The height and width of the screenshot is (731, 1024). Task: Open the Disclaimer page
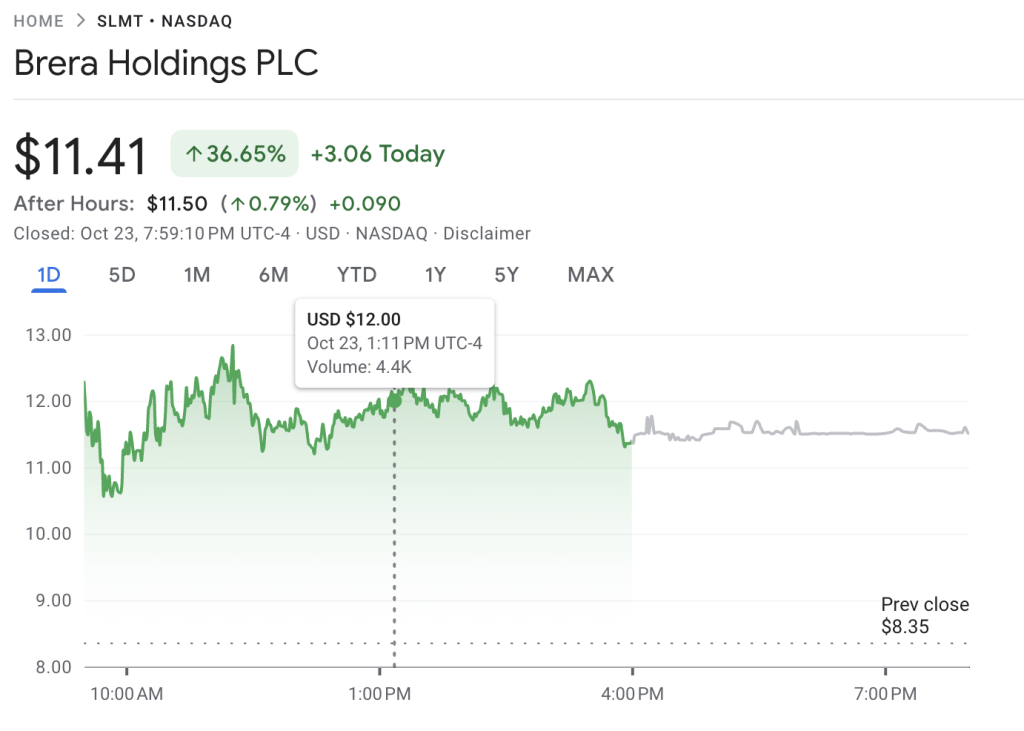click(x=487, y=233)
